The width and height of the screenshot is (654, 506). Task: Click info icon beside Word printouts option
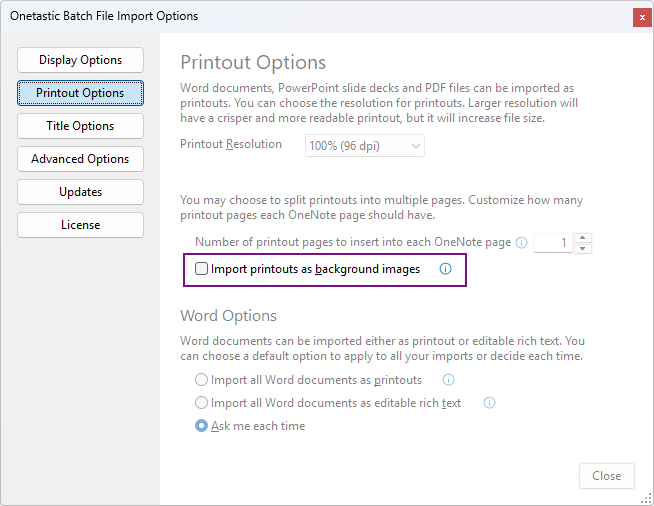coord(448,380)
